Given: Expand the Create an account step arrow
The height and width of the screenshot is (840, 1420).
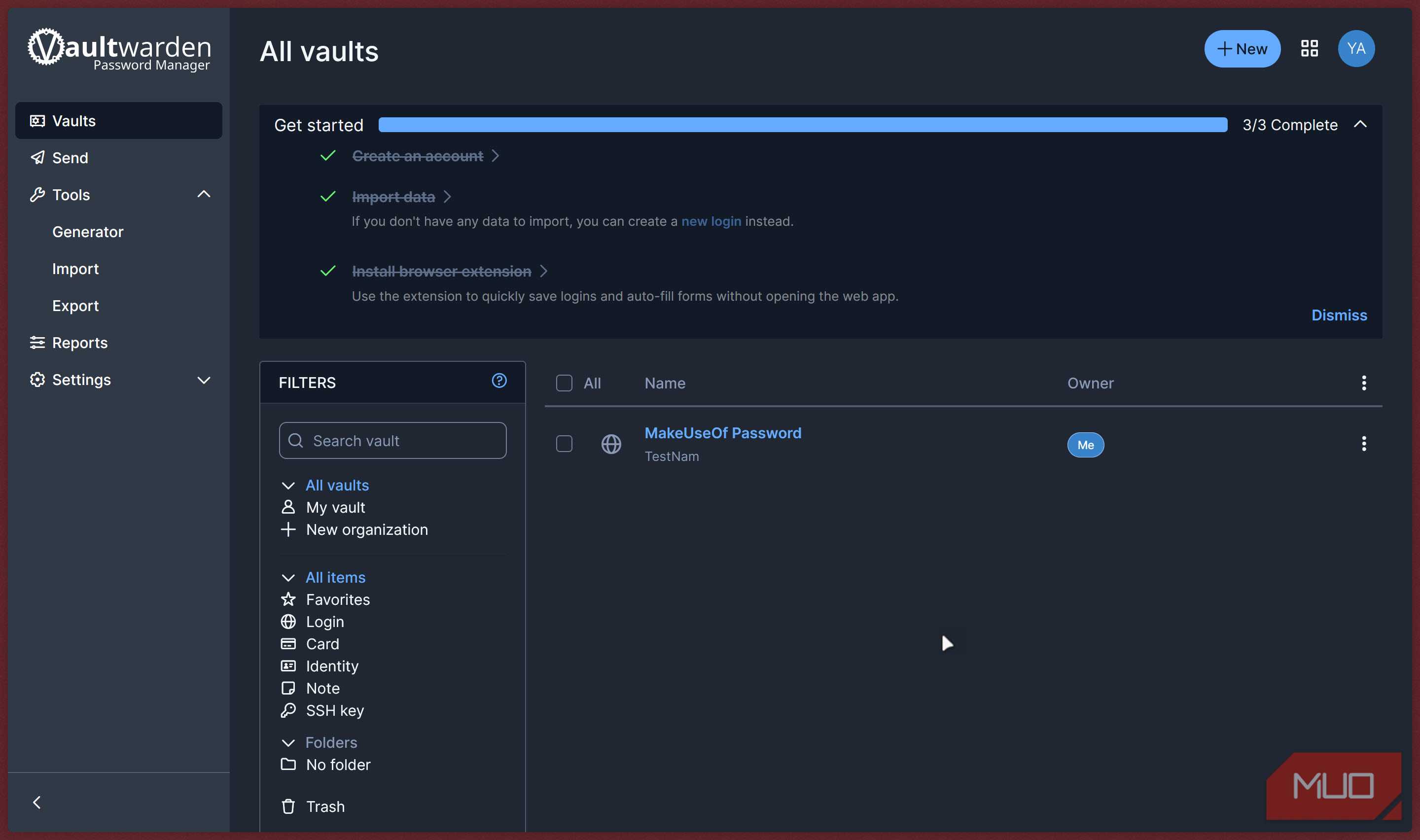Looking at the screenshot, I should pos(495,156).
